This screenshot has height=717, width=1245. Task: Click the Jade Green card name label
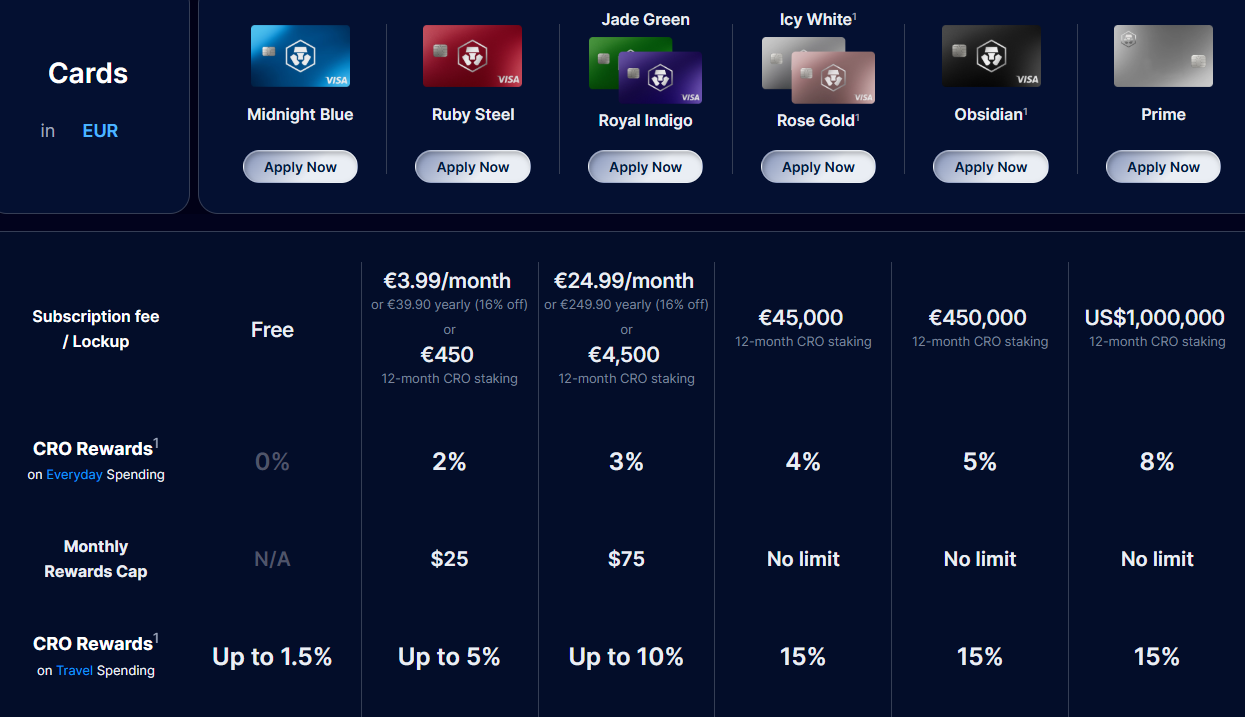point(645,19)
